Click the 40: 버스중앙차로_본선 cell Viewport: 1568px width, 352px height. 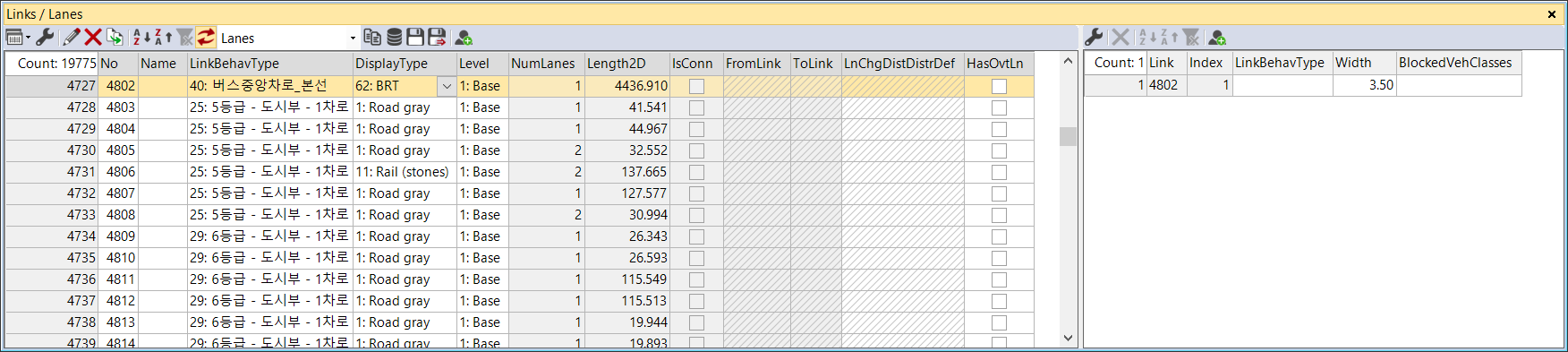tap(270, 86)
